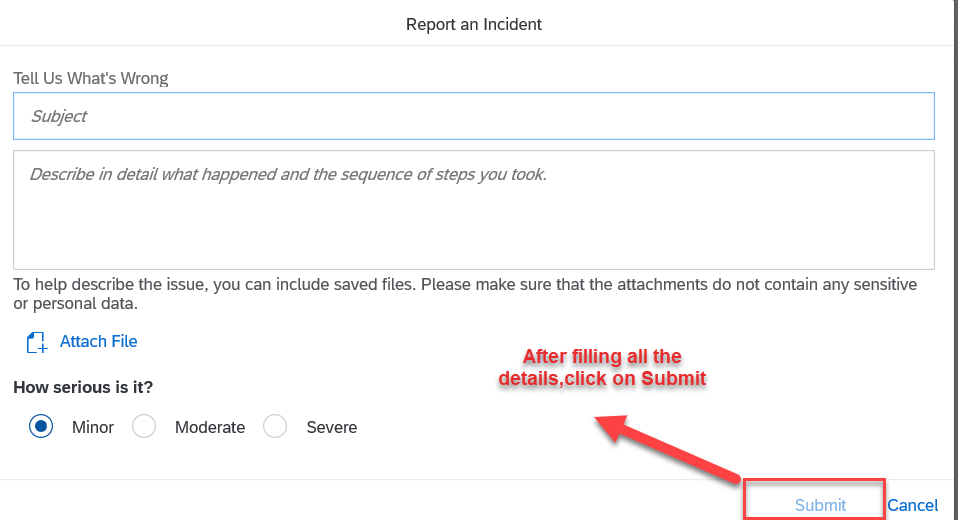Focus the incident description text area
Screen dimensions: 958x520
tap(474, 210)
